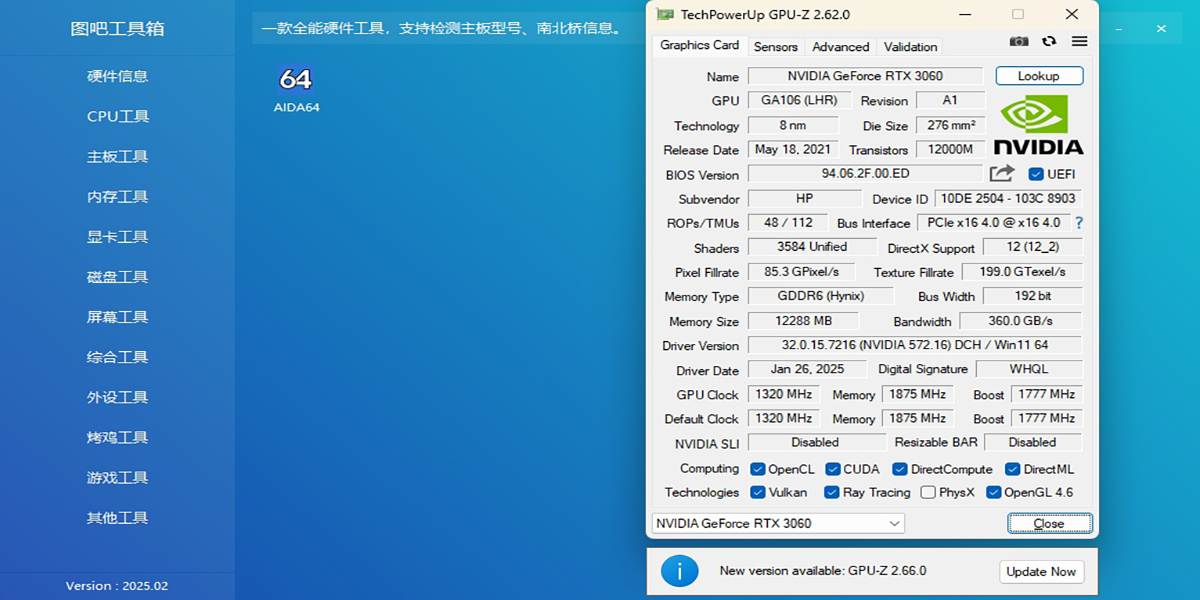Toggle the CUDA checkbox
This screenshot has width=1200, height=600.
tap(831, 469)
